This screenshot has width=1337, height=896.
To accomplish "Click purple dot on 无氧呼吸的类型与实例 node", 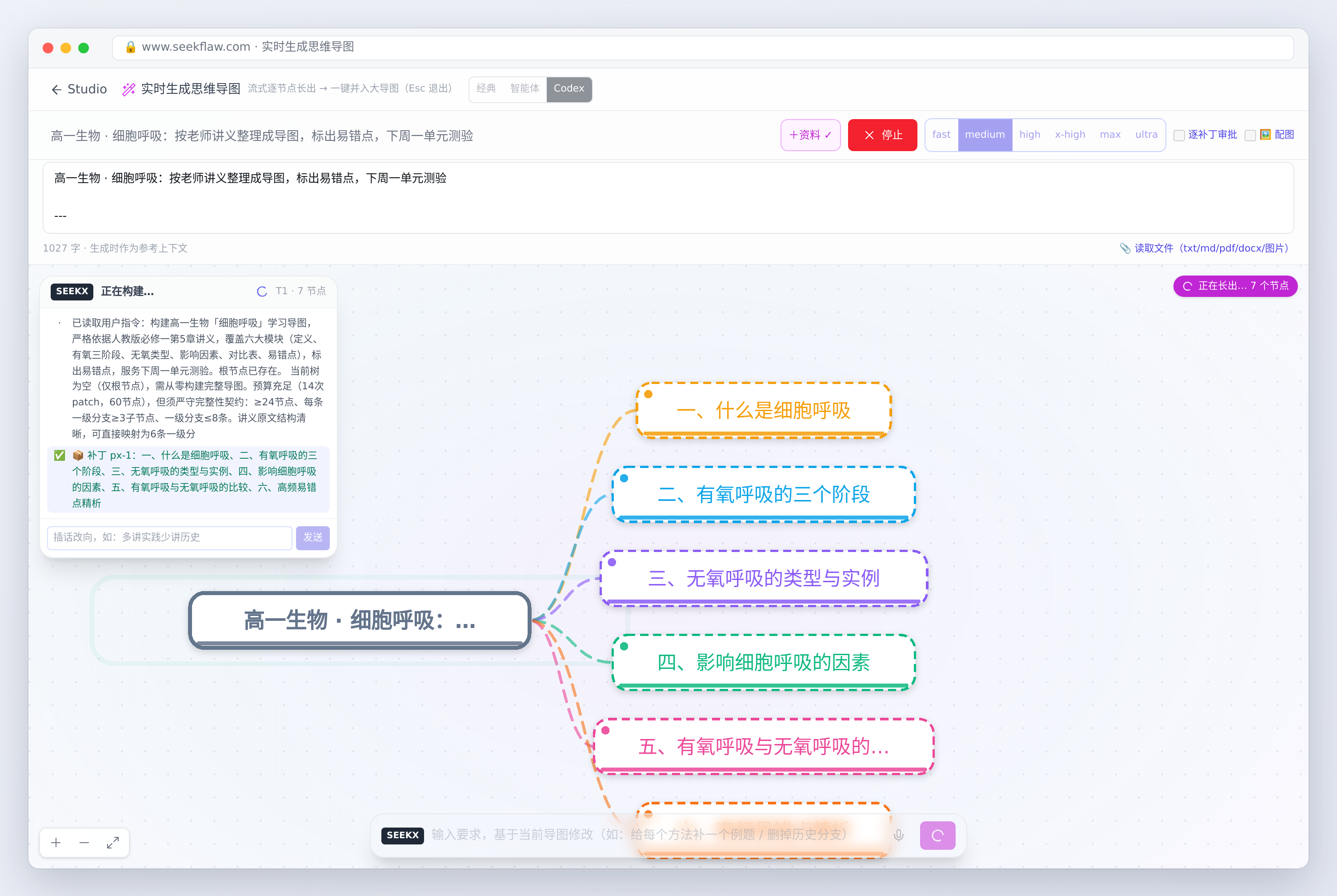I will pos(612,562).
